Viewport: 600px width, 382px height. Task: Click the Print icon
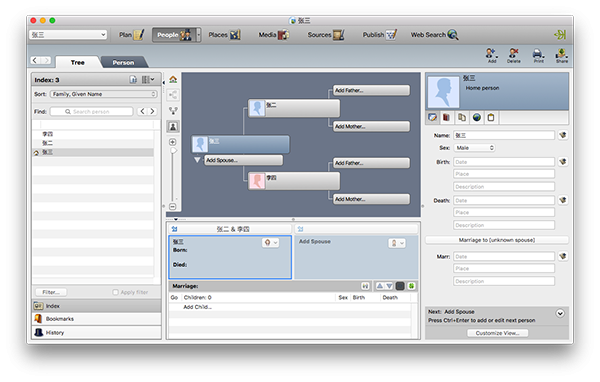[x=538, y=55]
